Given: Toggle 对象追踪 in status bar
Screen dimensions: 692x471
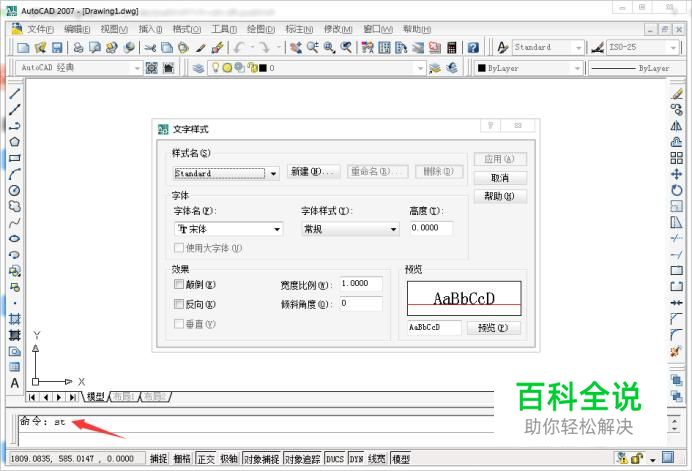Looking at the screenshot, I should tap(303, 459).
